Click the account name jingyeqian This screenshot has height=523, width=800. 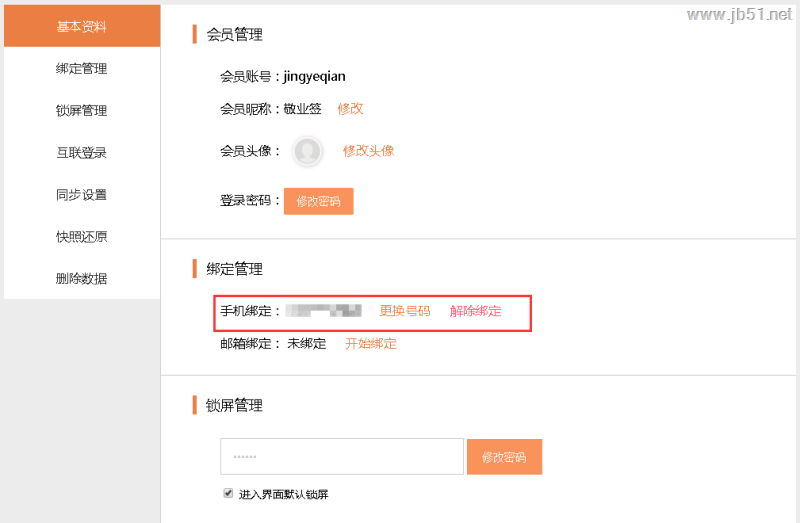click(x=315, y=76)
